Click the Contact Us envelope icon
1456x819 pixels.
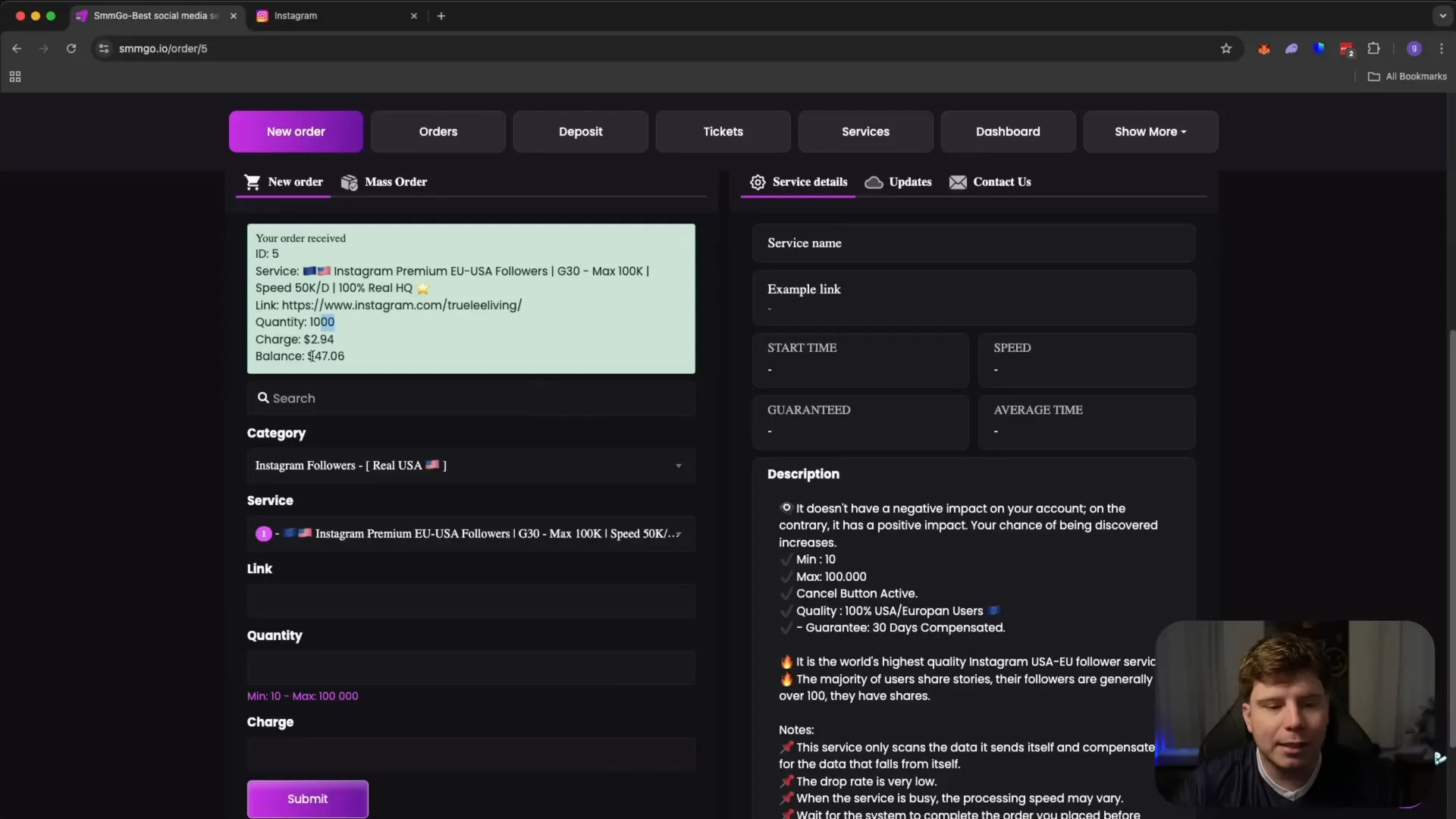[x=958, y=182]
